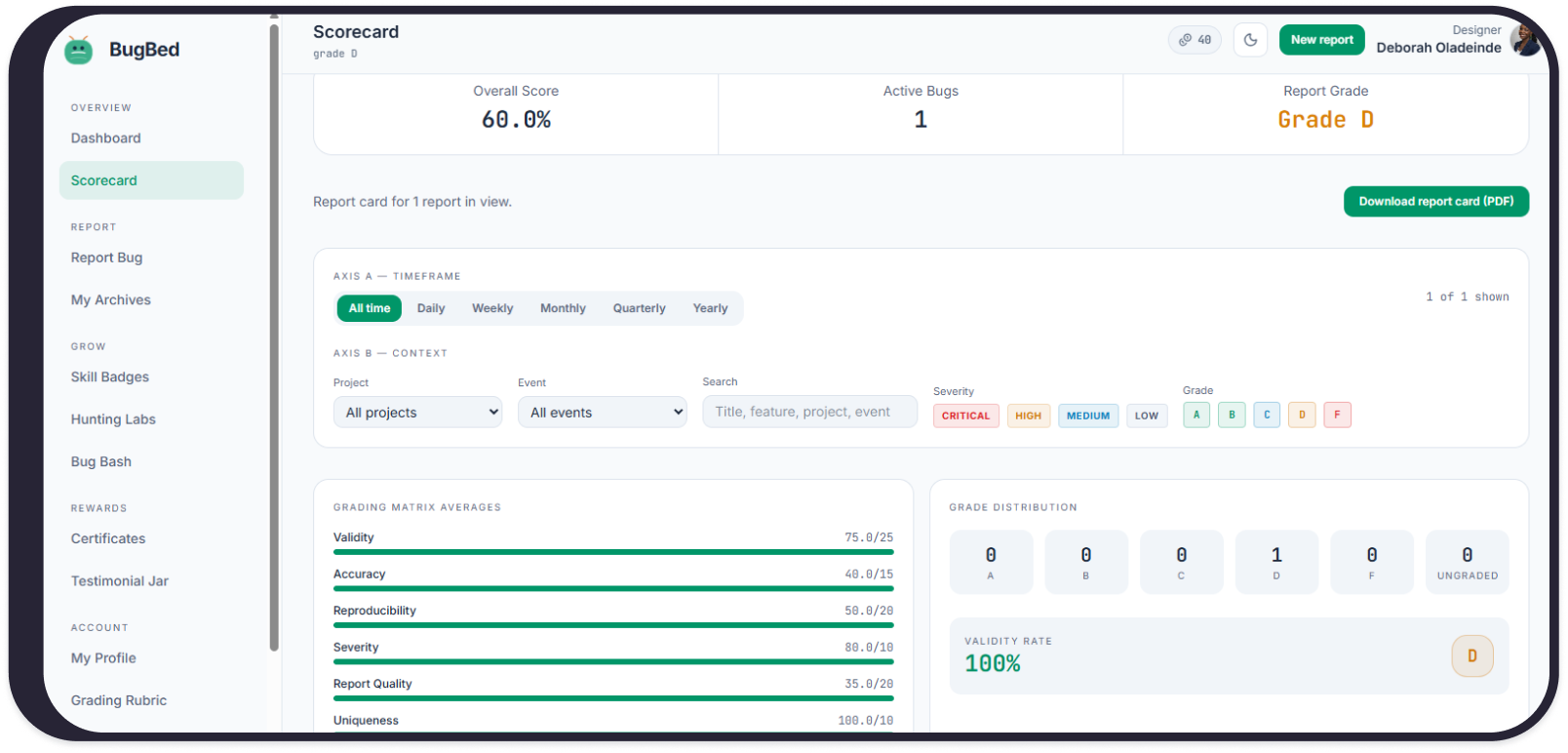Open the All events dropdown
Image resolution: width=1568 pixels, height=753 pixels.
pyautogui.click(x=602, y=412)
